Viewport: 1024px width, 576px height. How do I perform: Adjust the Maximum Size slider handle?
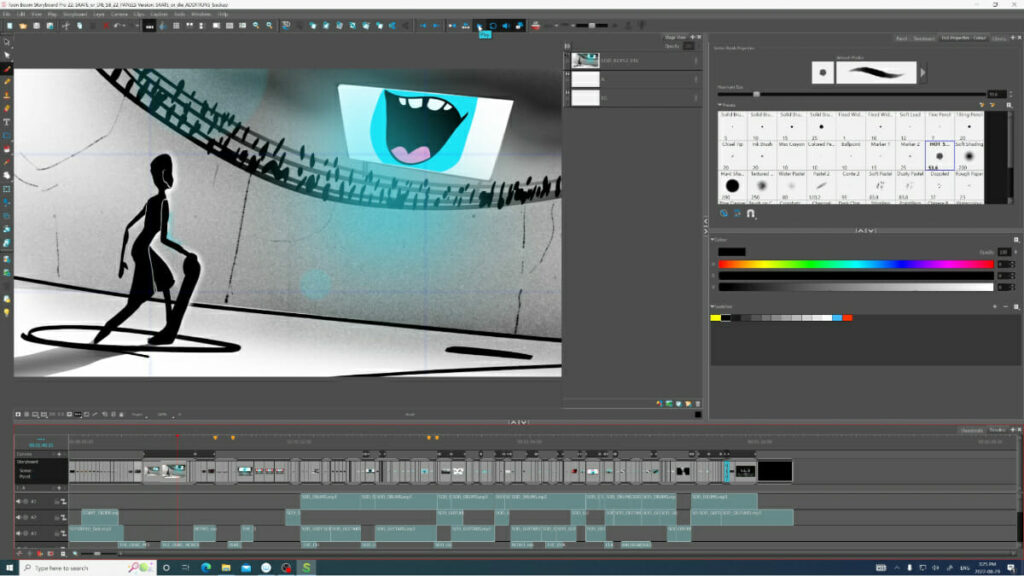coord(756,95)
